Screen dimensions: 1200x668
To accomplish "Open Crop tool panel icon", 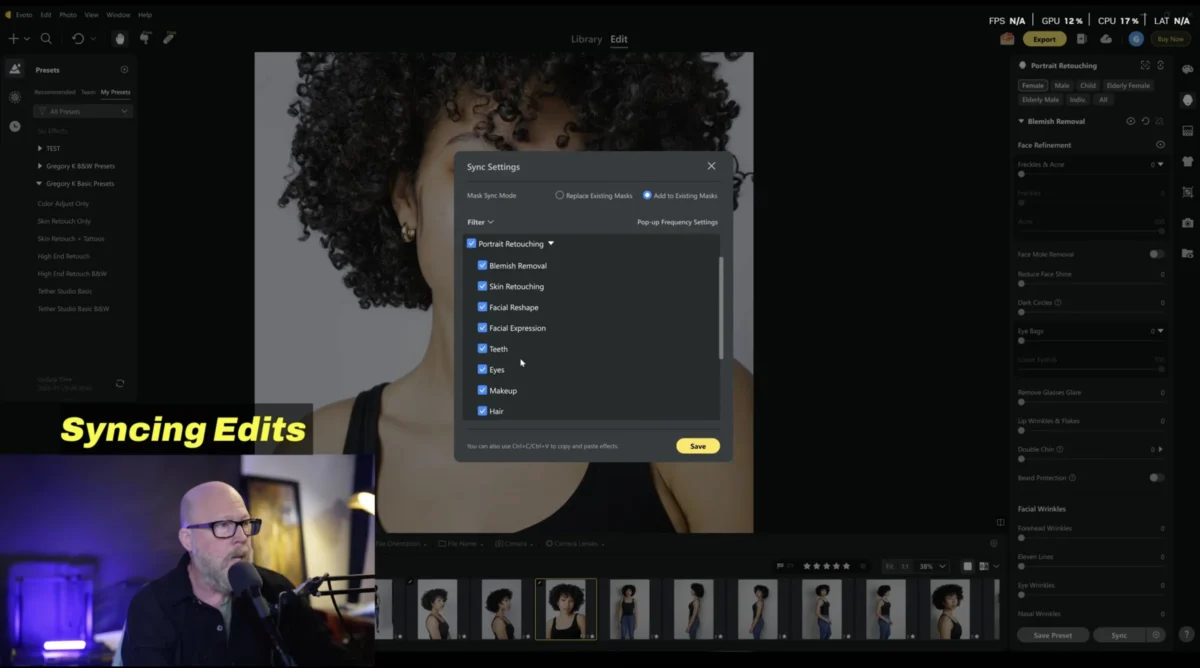I will [x=1187, y=191].
